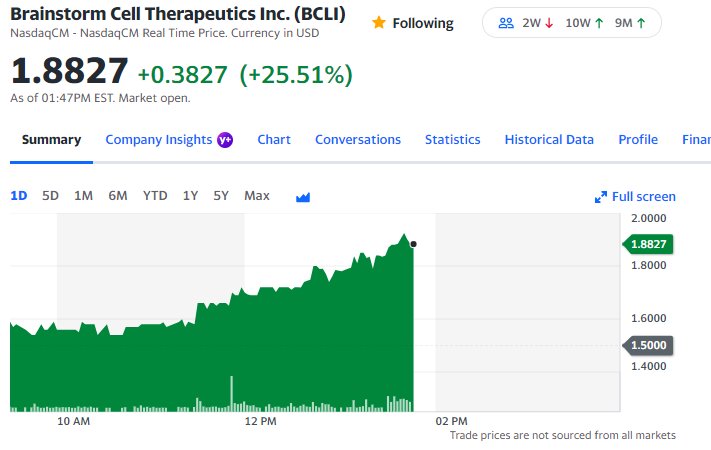Select the 5D chart range
This screenshot has height=450, width=711.
(50, 196)
